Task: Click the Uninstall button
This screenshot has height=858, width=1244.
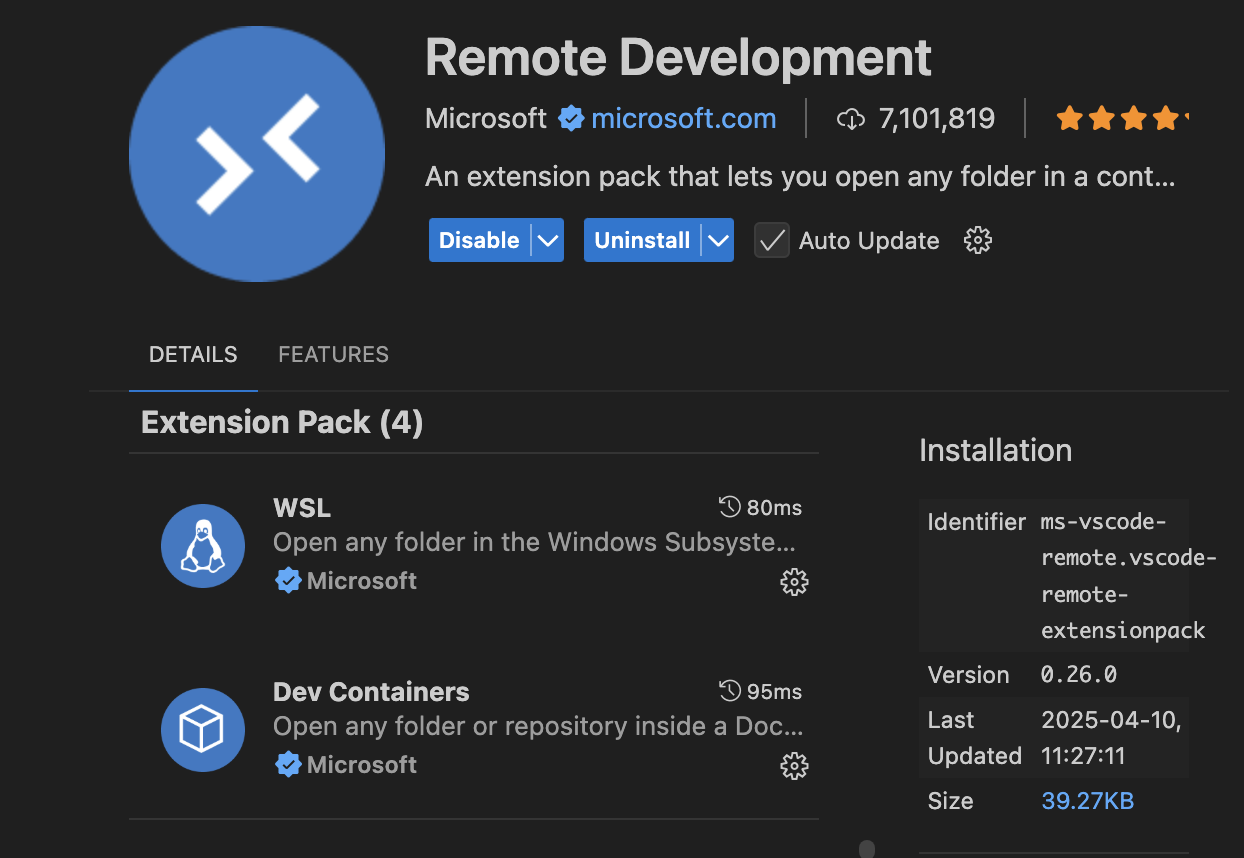Action: [642, 241]
